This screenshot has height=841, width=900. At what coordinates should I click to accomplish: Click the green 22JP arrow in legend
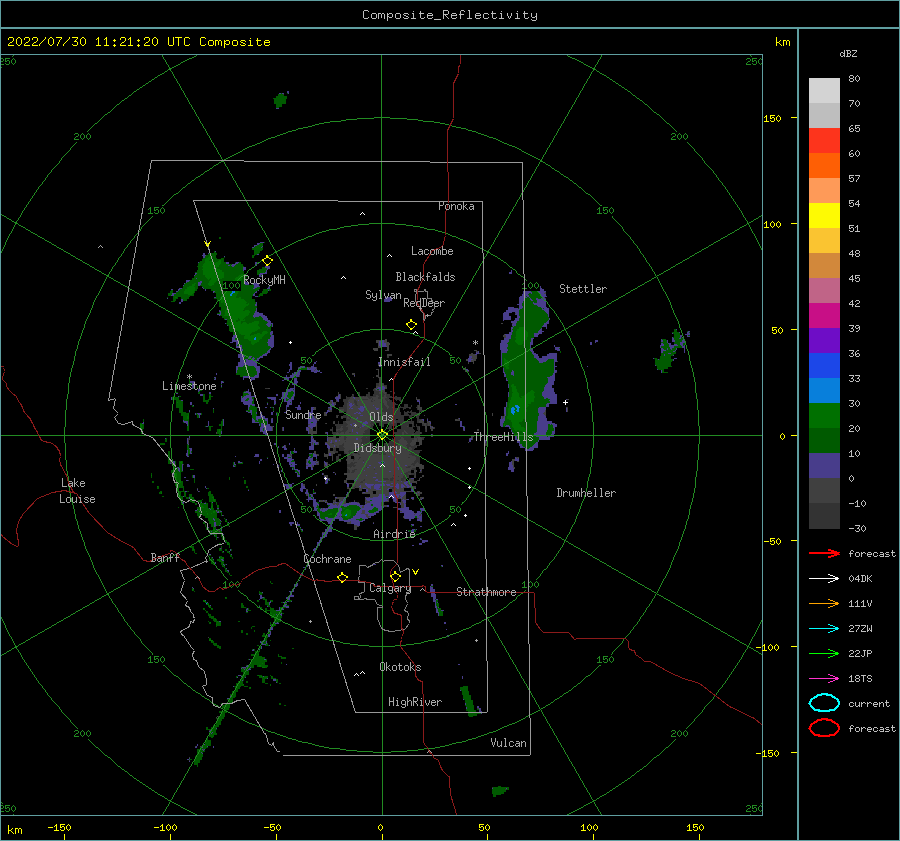coord(824,653)
